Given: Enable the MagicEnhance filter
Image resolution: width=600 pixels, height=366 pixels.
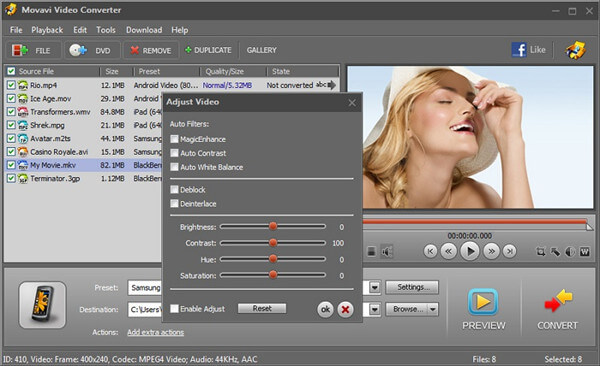Looking at the screenshot, I should 174,139.
